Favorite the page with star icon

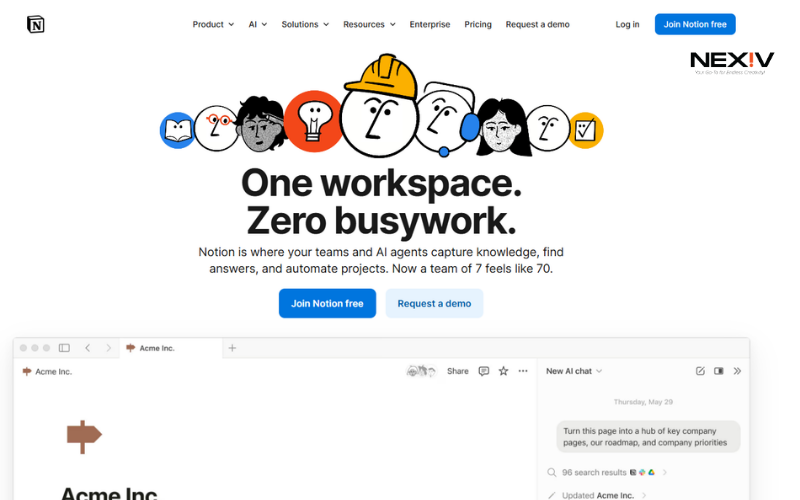coord(504,371)
